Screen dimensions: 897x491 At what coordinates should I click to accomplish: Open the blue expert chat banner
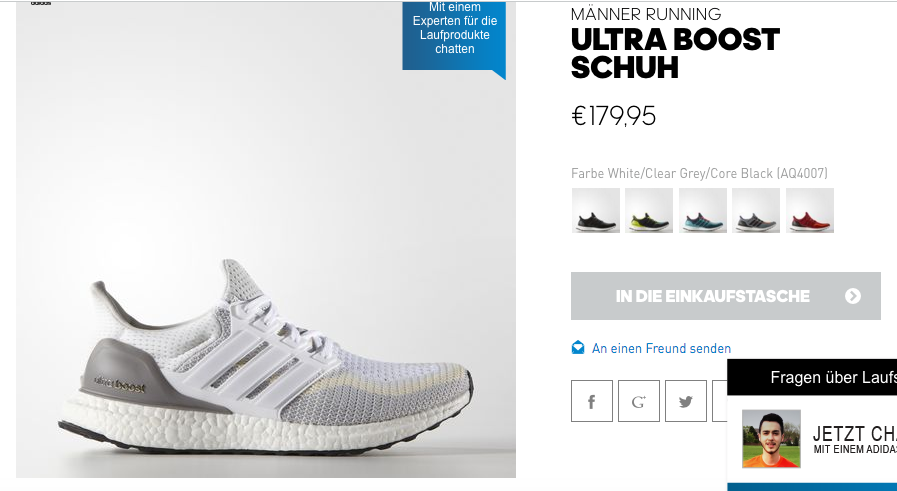[454, 38]
